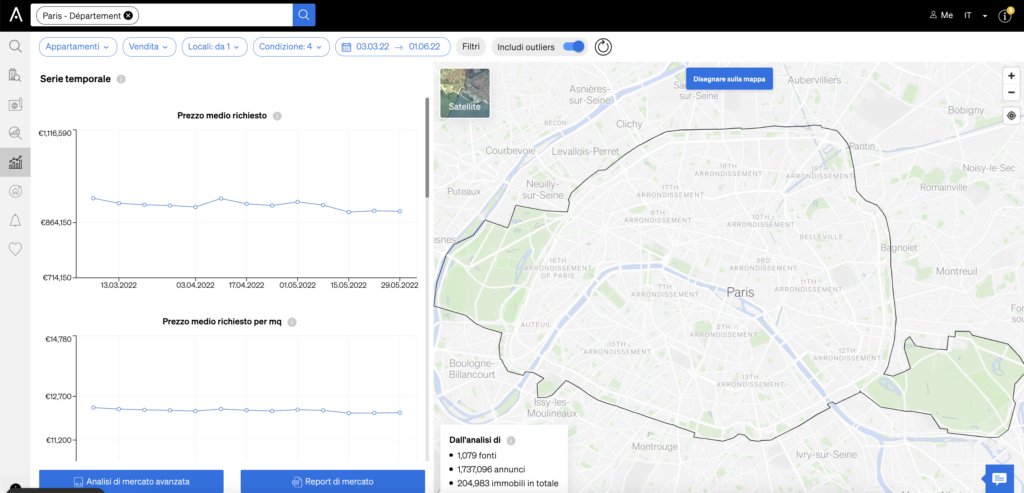Click the Analisi di mercato avanzata button
This screenshot has height=493, width=1024.
click(x=131, y=482)
